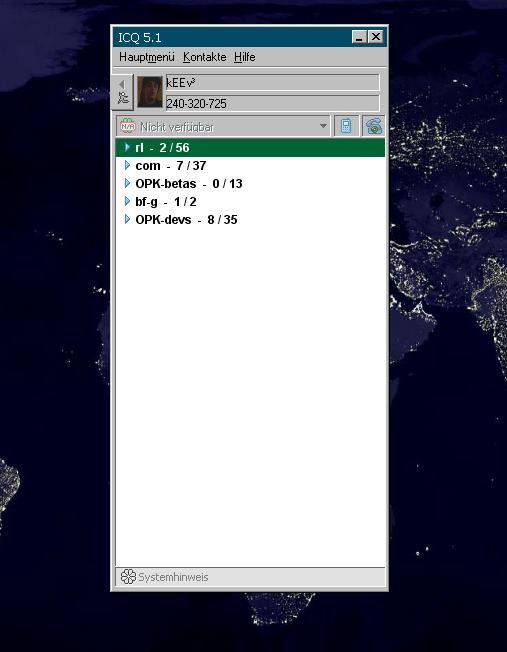Expand the rl contact group

coord(127,147)
